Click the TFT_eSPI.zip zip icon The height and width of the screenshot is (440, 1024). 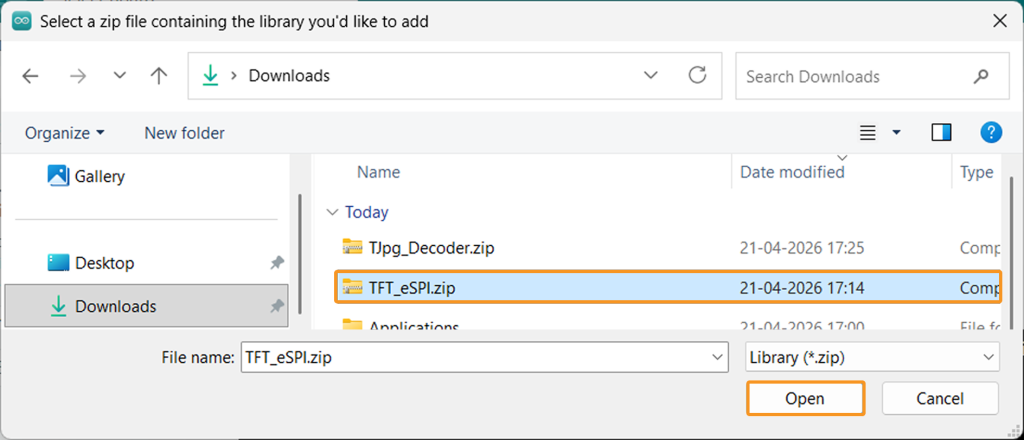353,287
